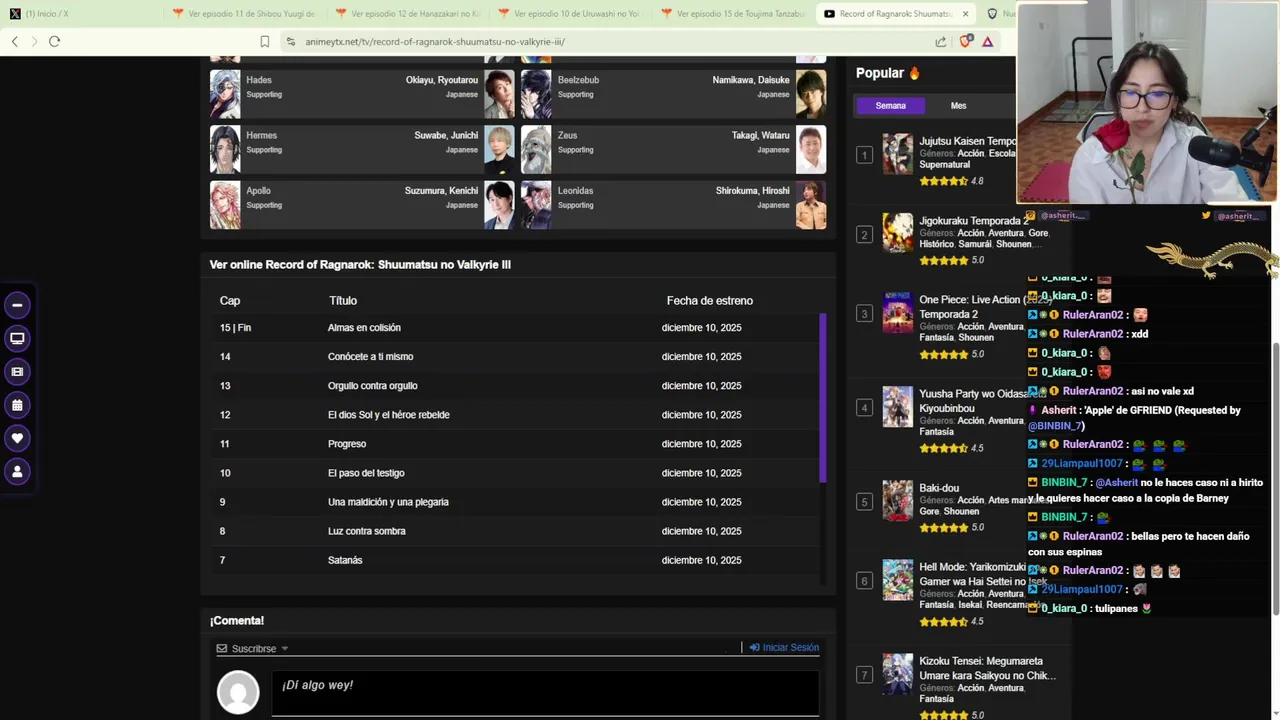Screen dimensions: 1280x720
Task: Open the calendar schedule icon
Action: click(17, 405)
